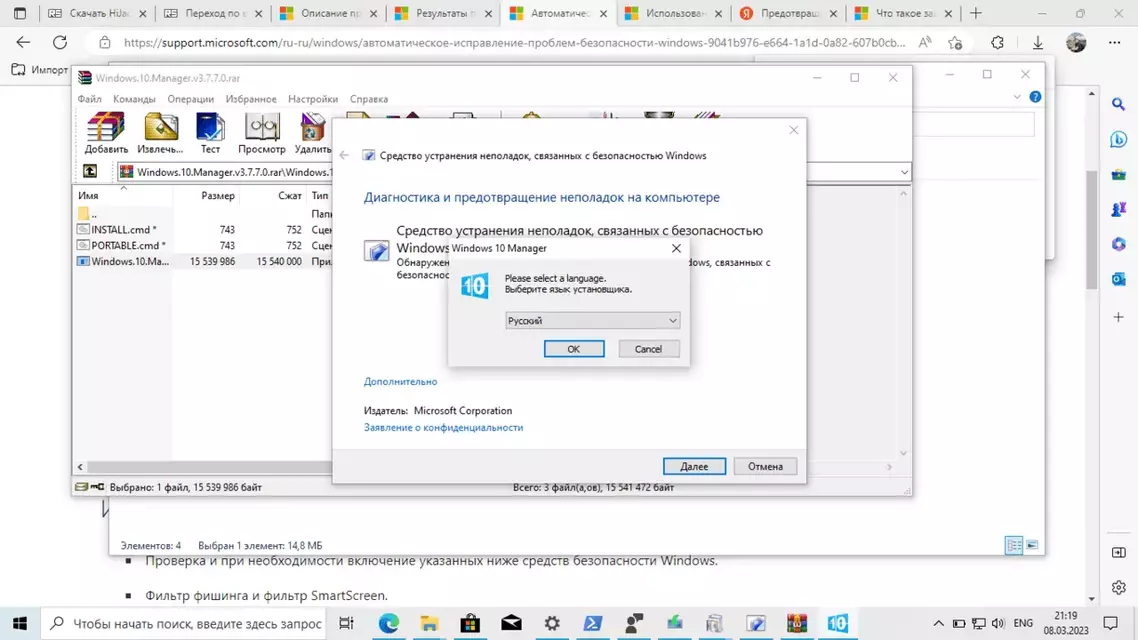Open the Дополнительно link in troubleshooter
This screenshot has width=1138, height=640.
pos(400,382)
